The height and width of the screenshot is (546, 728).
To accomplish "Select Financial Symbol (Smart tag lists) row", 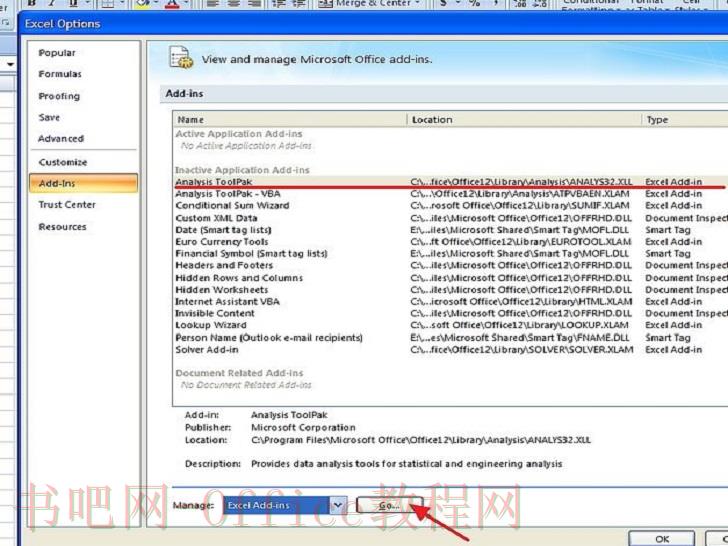I will click(x=450, y=254).
